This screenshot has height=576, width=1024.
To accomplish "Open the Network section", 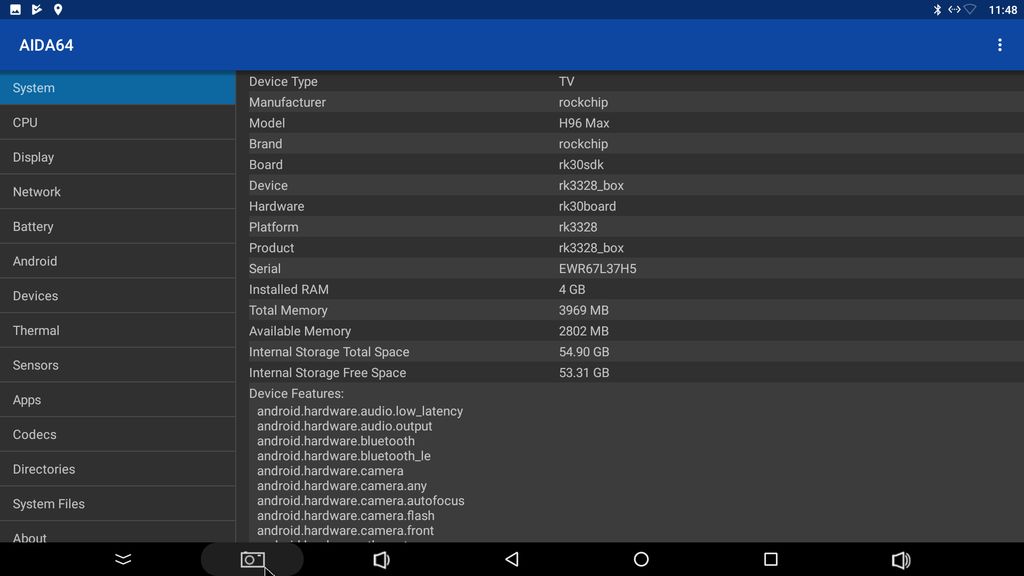I will 118,191.
